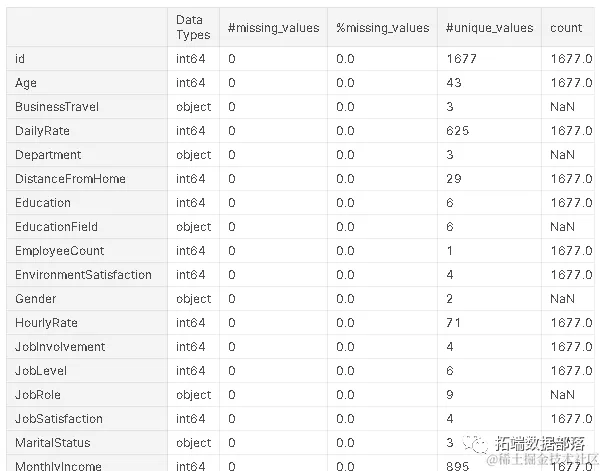Click unique values cell showing 625
Screen dimensions: 604x471
click(x=460, y=131)
